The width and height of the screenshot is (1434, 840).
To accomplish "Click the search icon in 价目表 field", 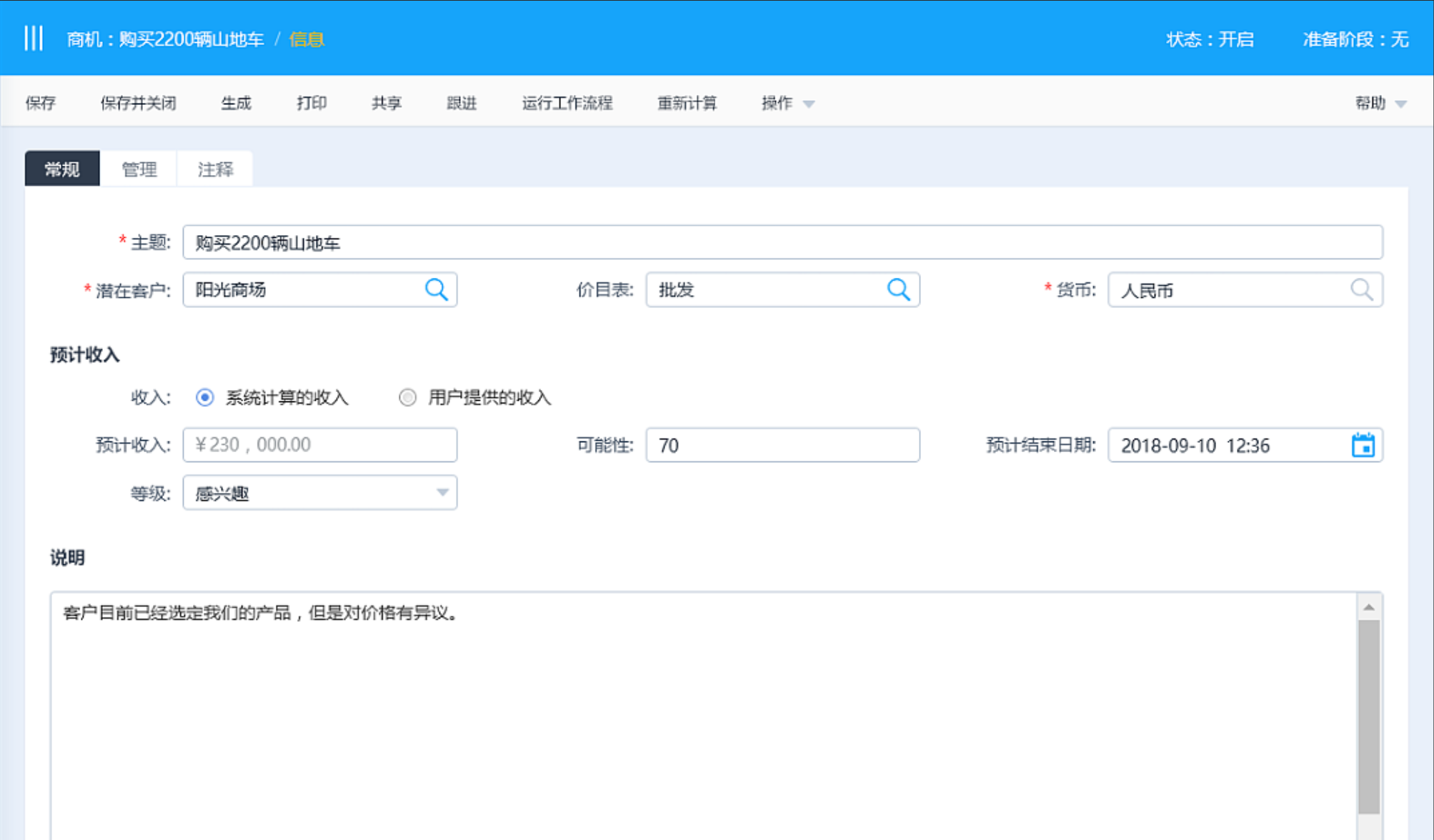I will pyautogui.click(x=898, y=290).
